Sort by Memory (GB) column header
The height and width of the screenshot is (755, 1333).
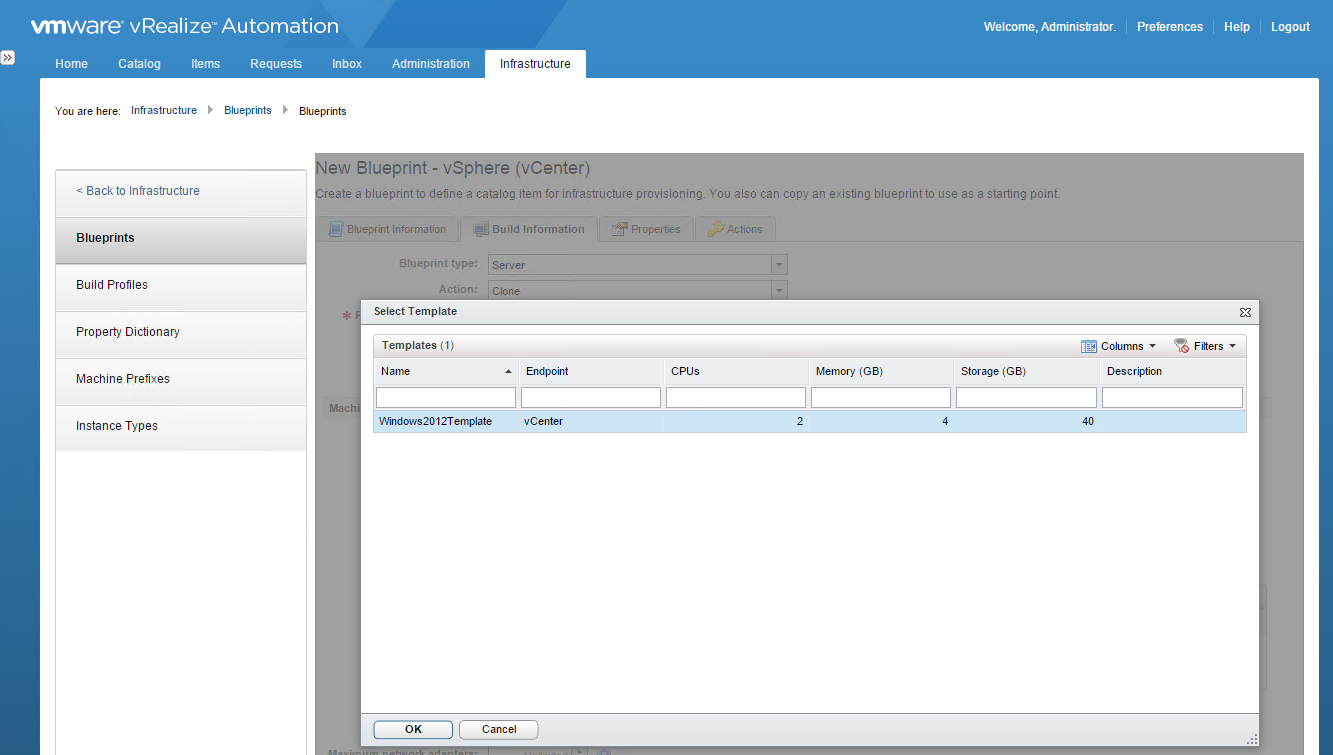881,371
